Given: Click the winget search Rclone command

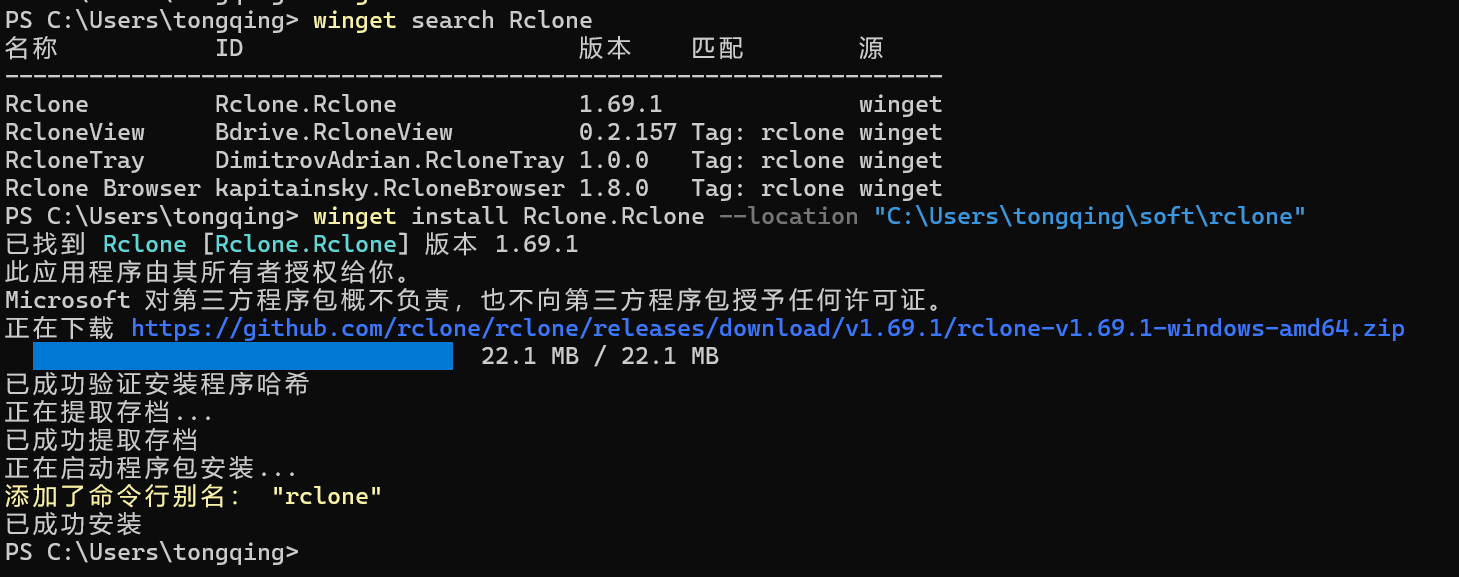Looking at the screenshot, I should coord(453,20).
